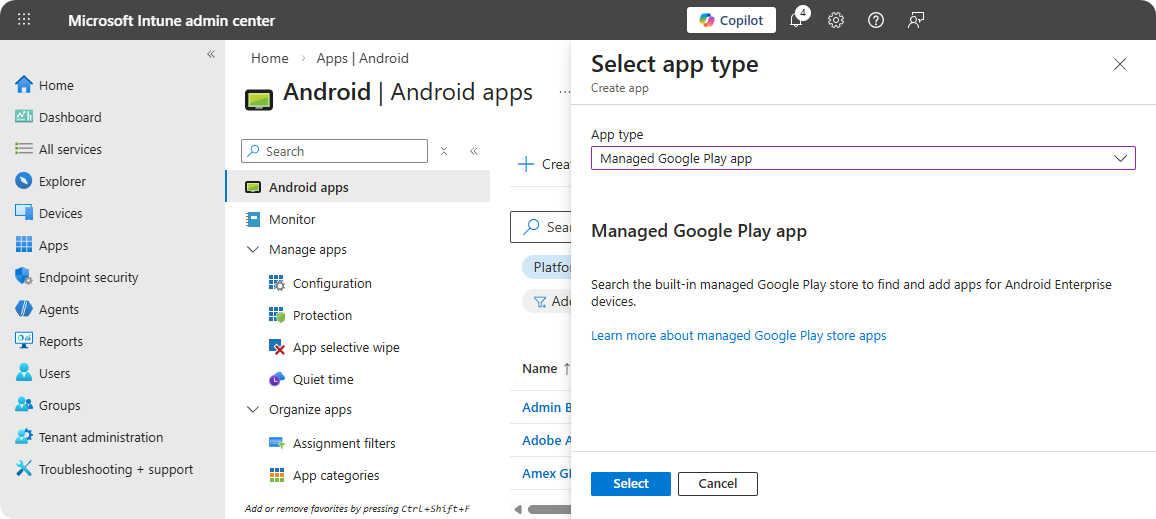Click the help question mark icon
Image resolution: width=1156 pixels, height=519 pixels.
click(876, 20)
